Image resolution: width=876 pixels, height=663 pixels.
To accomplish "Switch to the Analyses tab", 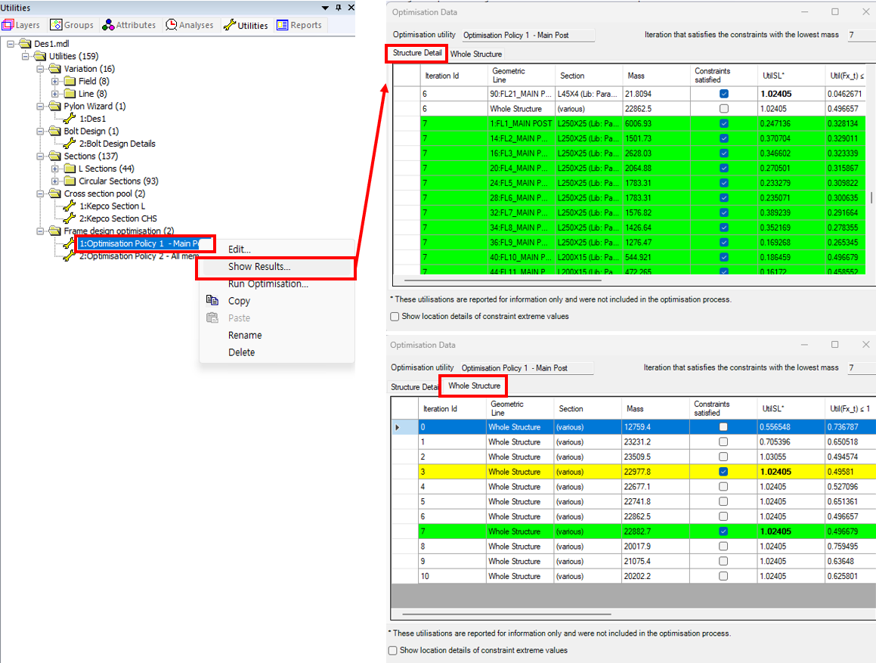I will click(190, 25).
